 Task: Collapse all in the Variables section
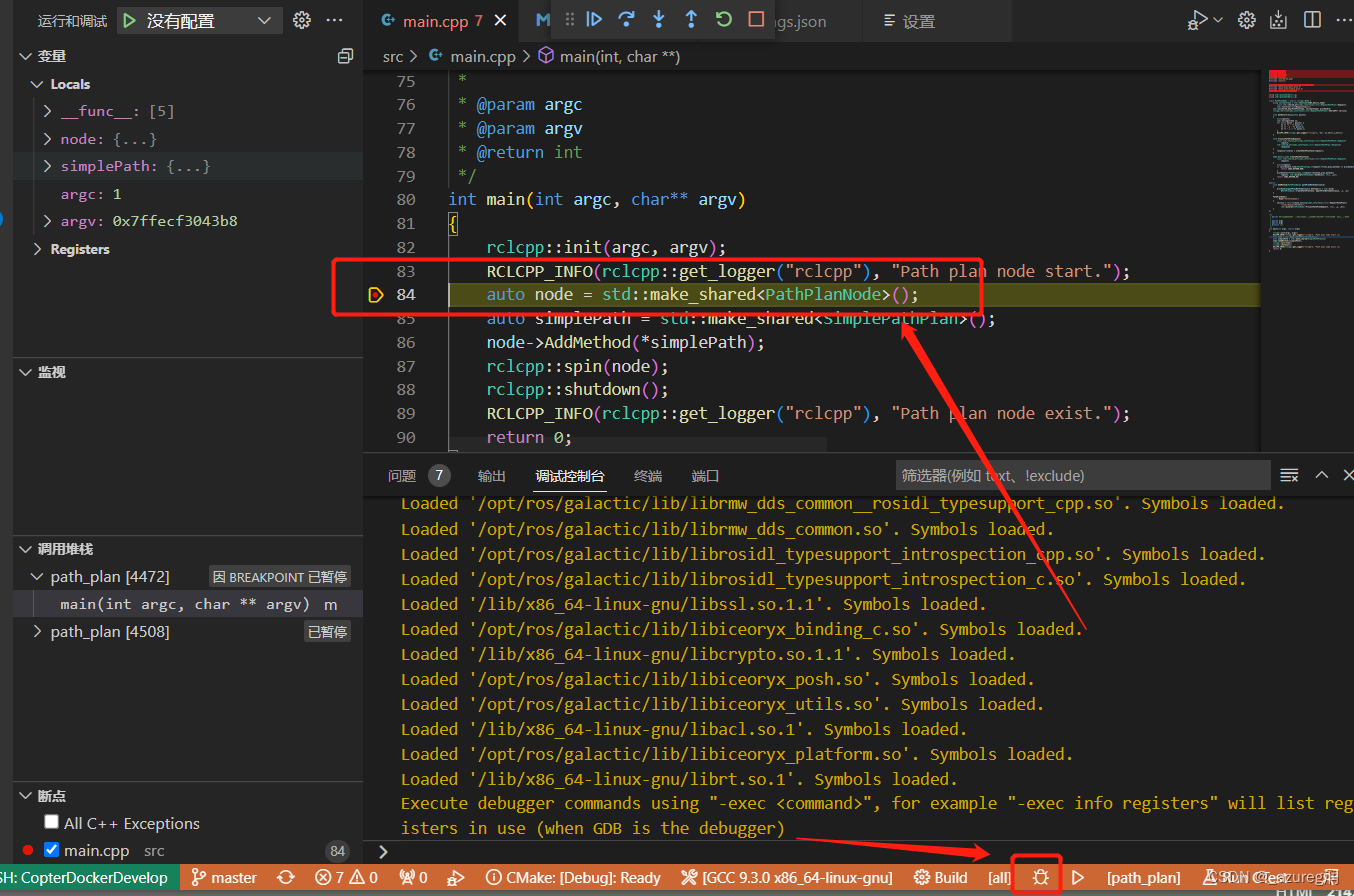coord(345,56)
